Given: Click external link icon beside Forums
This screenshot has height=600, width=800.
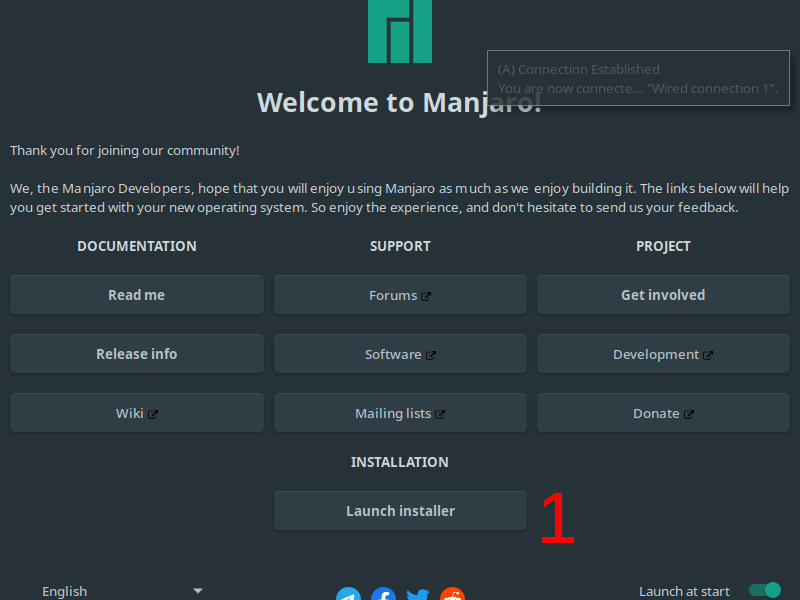Looking at the screenshot, I should [x=426, y=296].
